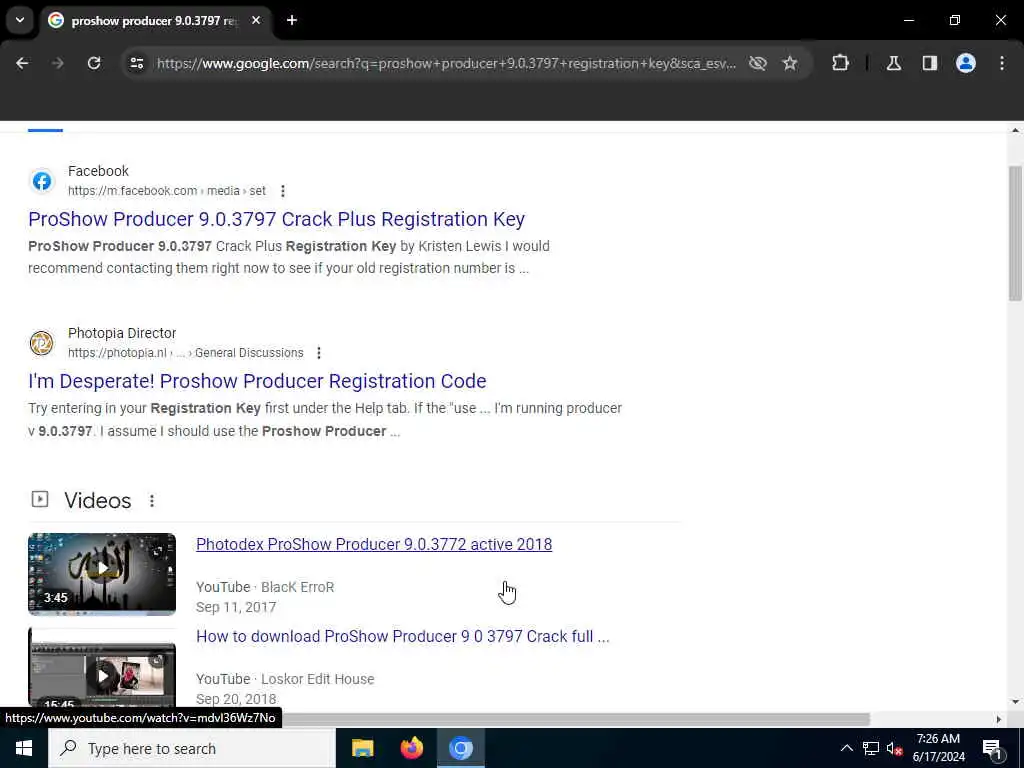Image resolution: width=1024 pixels, height=768 pixels.
Task: Bookmark this page with the star
Action: pyautogui.click(x=790, y=63)
